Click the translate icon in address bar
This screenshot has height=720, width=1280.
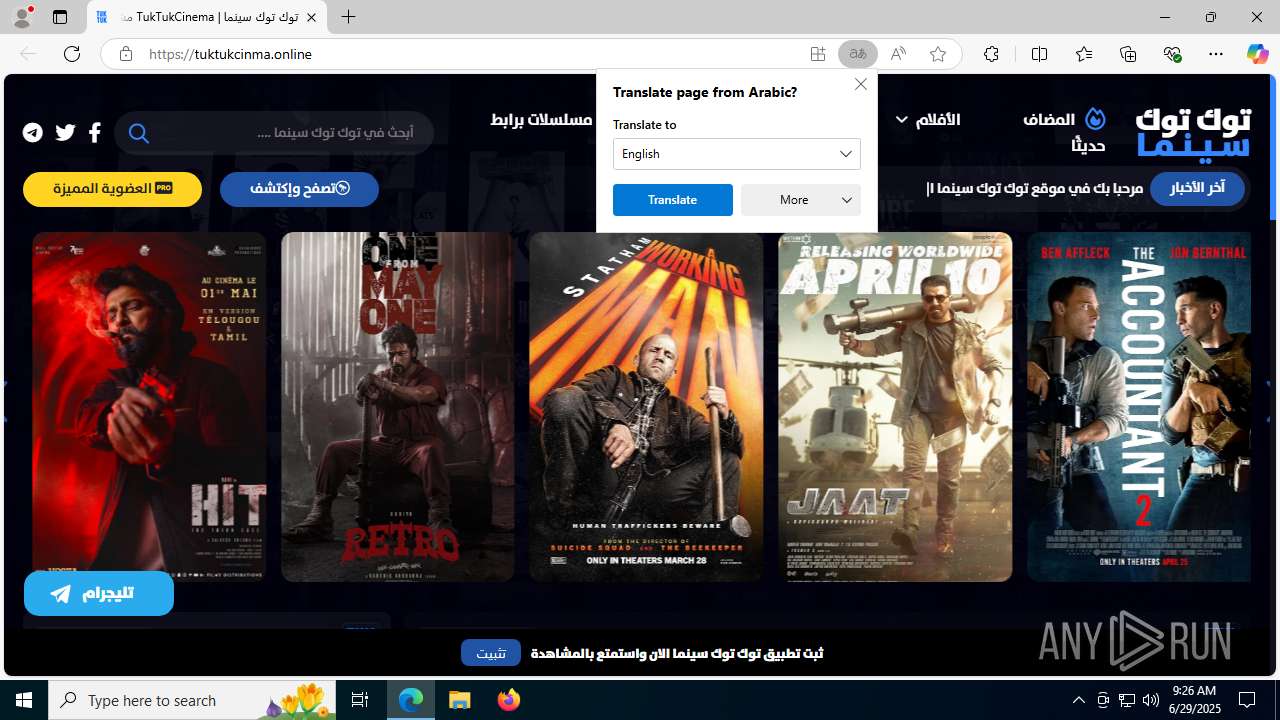point(857,54)
